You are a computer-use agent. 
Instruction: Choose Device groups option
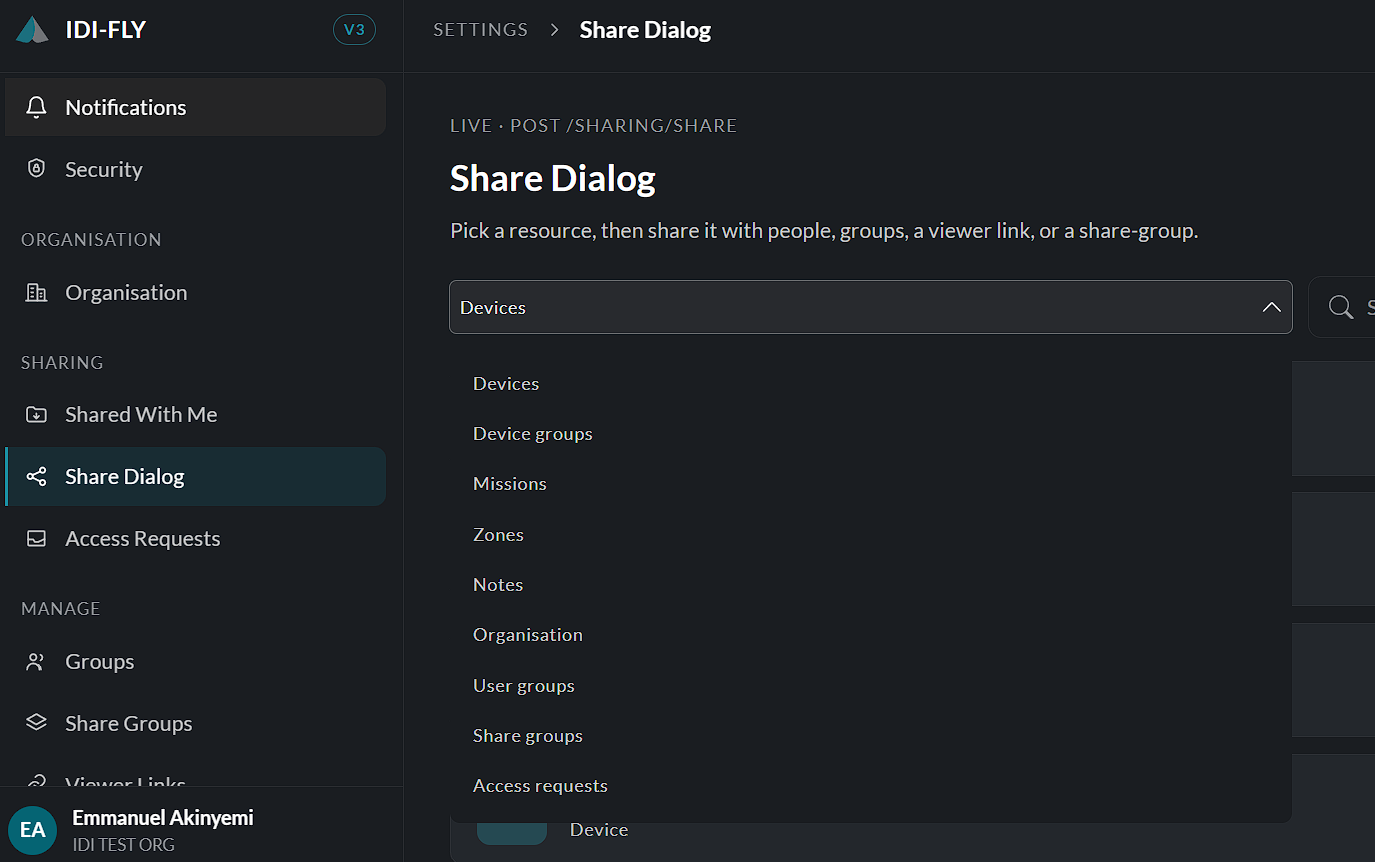coord(870,434)
